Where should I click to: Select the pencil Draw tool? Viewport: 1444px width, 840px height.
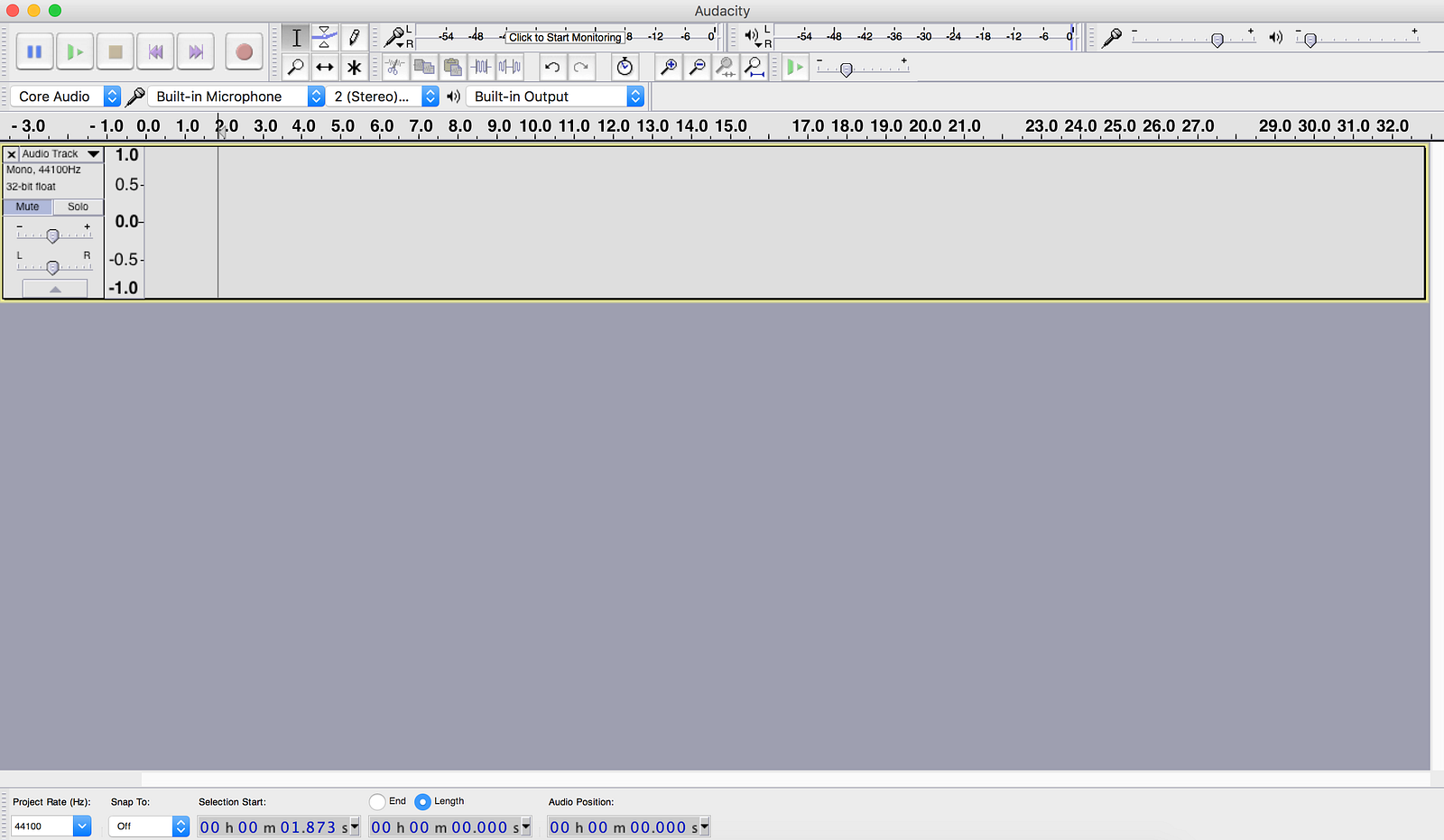354,38
